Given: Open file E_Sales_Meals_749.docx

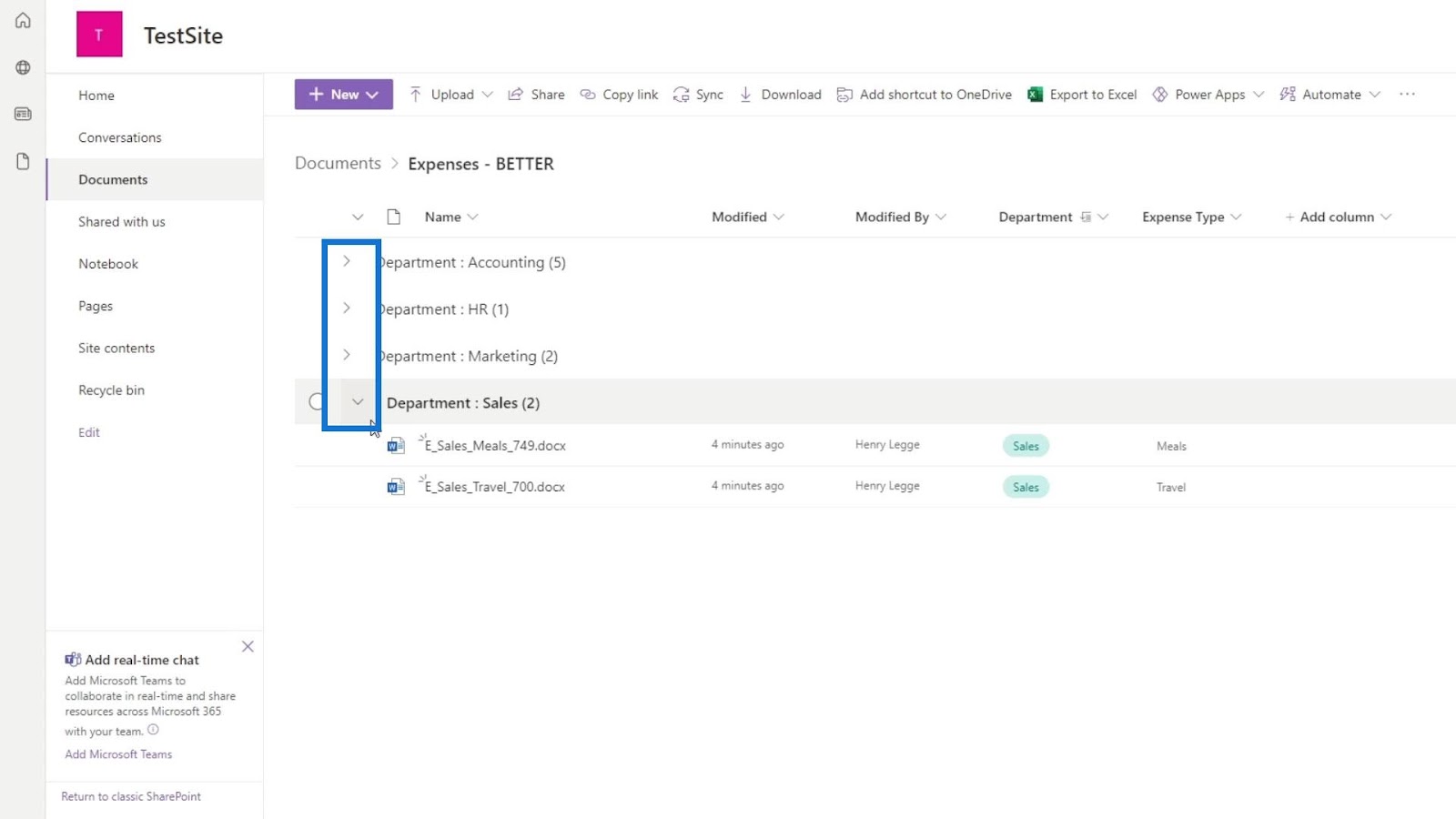Looking at the screenshot, I should [x=495, y=445].
